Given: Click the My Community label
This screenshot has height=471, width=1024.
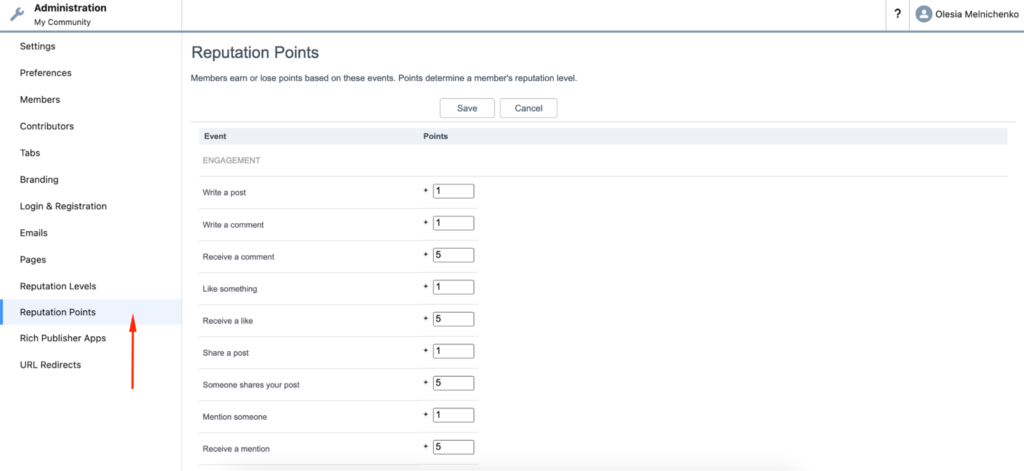Looking at the screenshot, I should tap(62, 22).
